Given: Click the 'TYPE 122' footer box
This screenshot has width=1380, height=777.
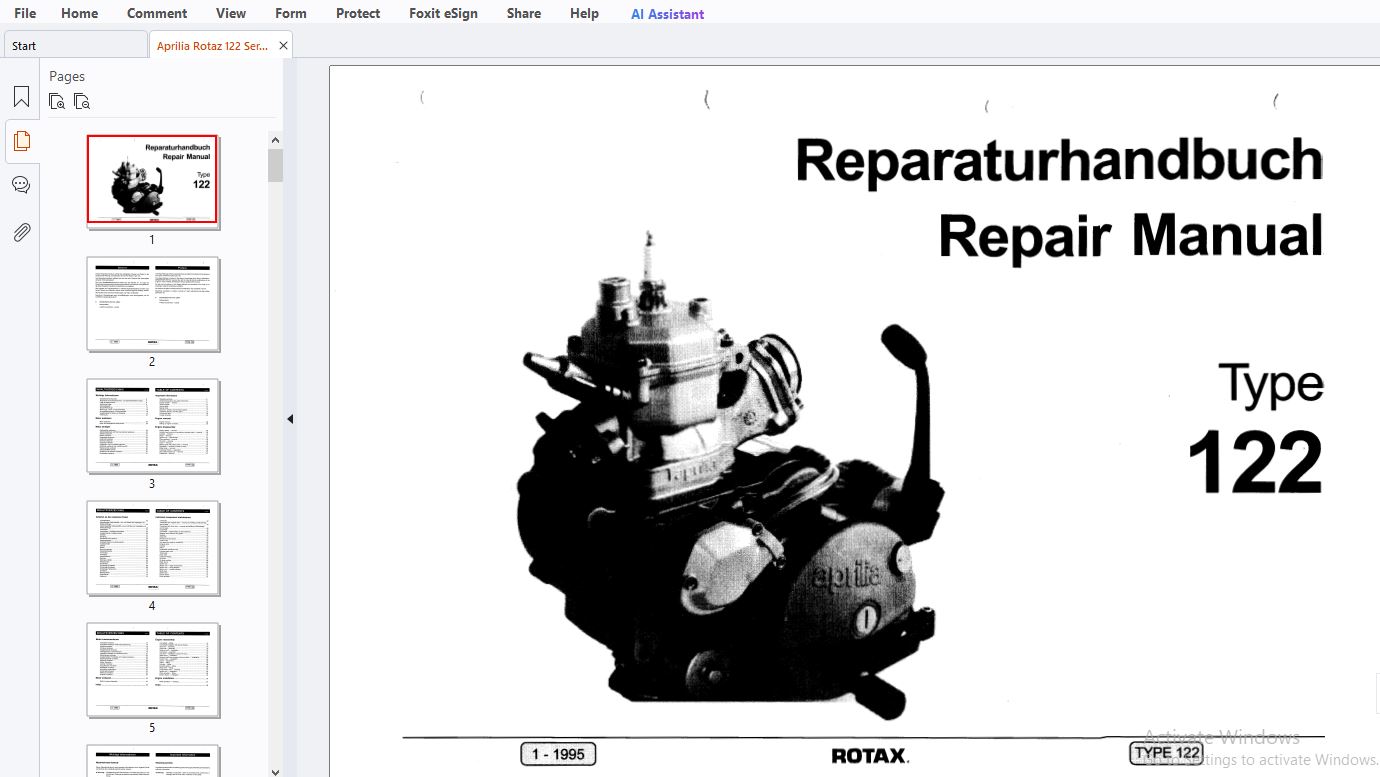Looking at the screenshot, I should click(1166, 753).
